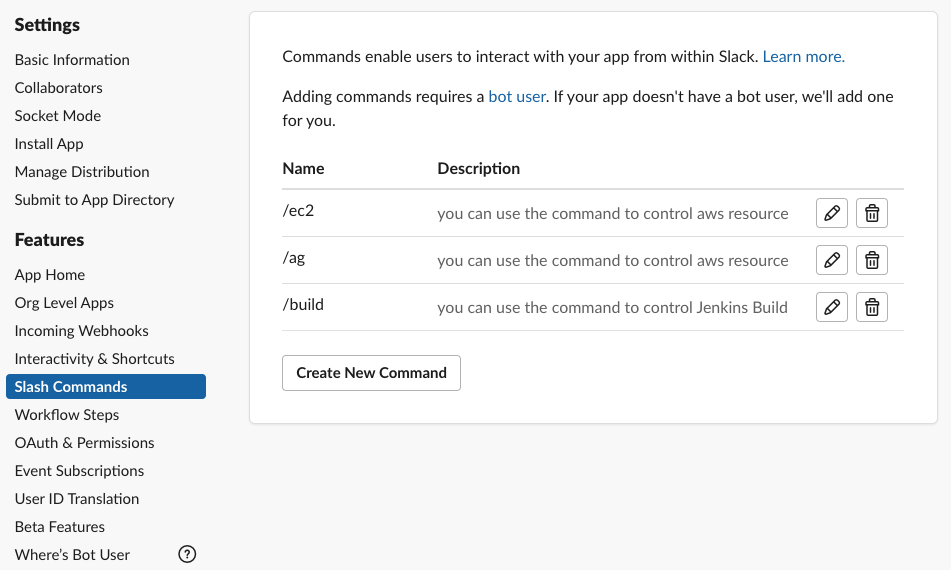Go to Interactivity & Shortcuts
The image size is (951, 570).
[94, 359]
